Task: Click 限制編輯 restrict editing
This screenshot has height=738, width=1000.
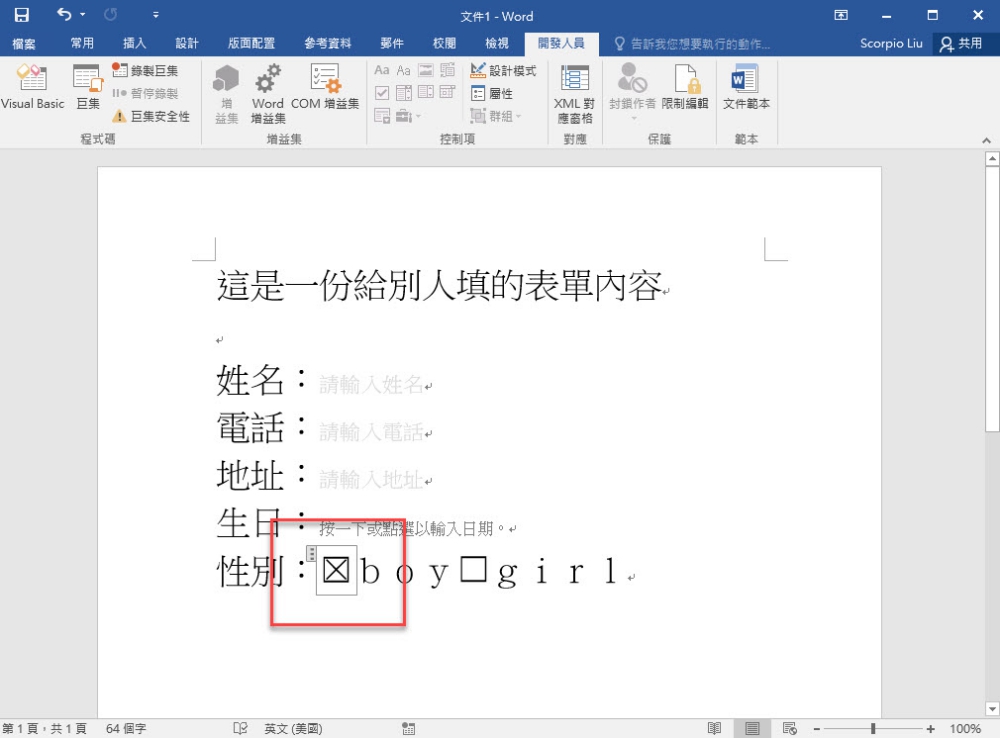Action: click(x=685, y=87)
